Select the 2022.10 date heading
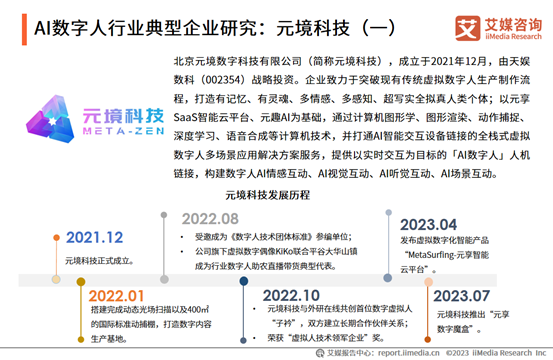Viewport: 553px width, 360px height. point(291,295)
